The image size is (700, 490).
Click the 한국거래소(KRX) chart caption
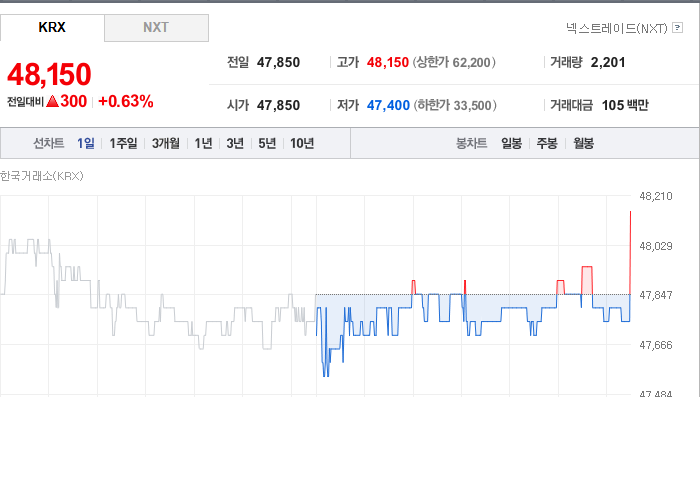(42, 176)
